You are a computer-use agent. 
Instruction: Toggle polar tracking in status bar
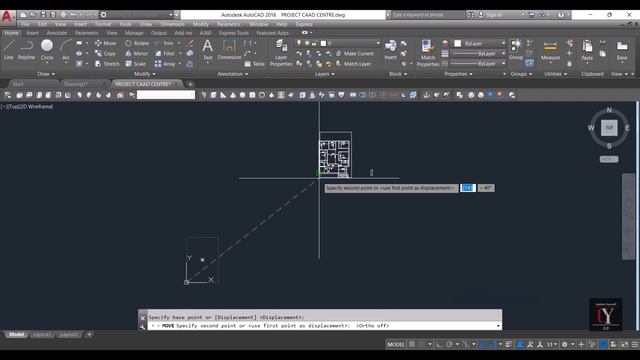click(x=449, y=344)
